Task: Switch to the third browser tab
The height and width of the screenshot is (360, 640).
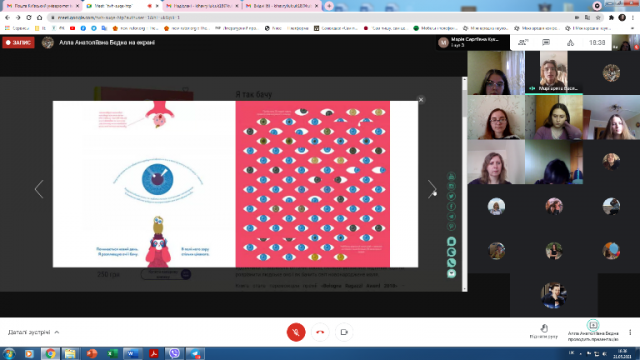Action: click(x=202, y=6)
